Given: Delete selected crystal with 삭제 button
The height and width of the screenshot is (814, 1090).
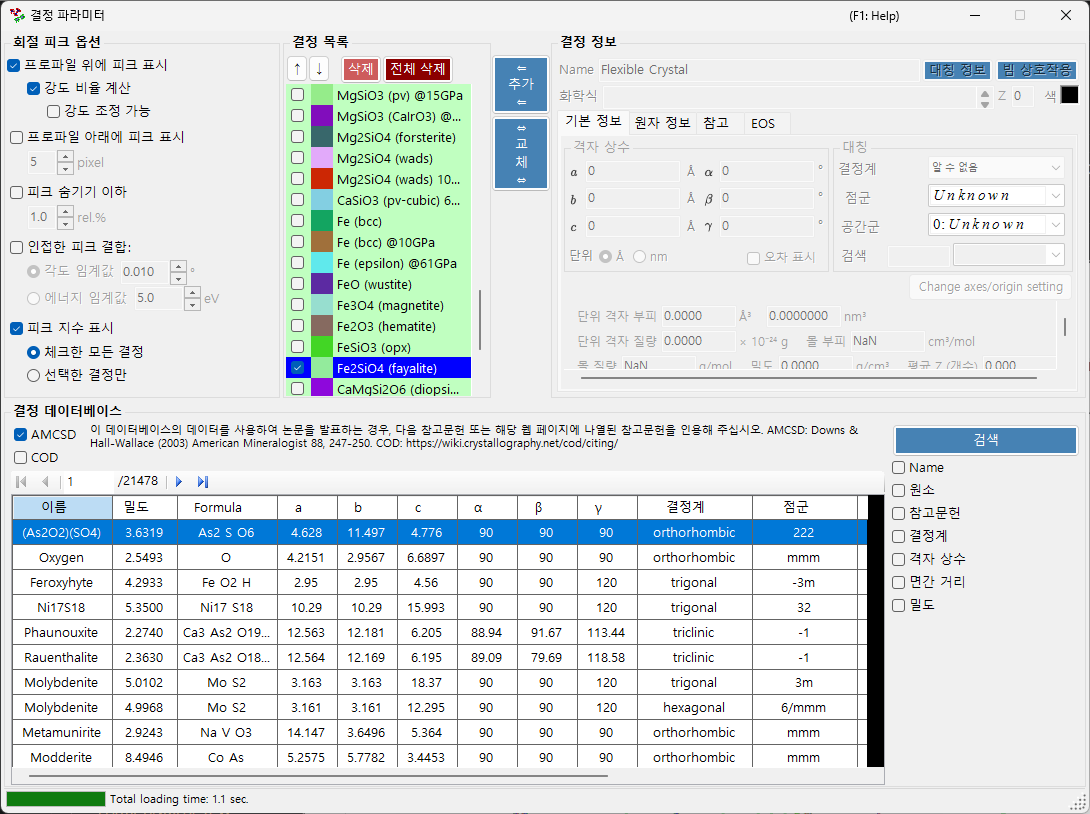Looking at the screenshot, I should click(x=361, y=69).
